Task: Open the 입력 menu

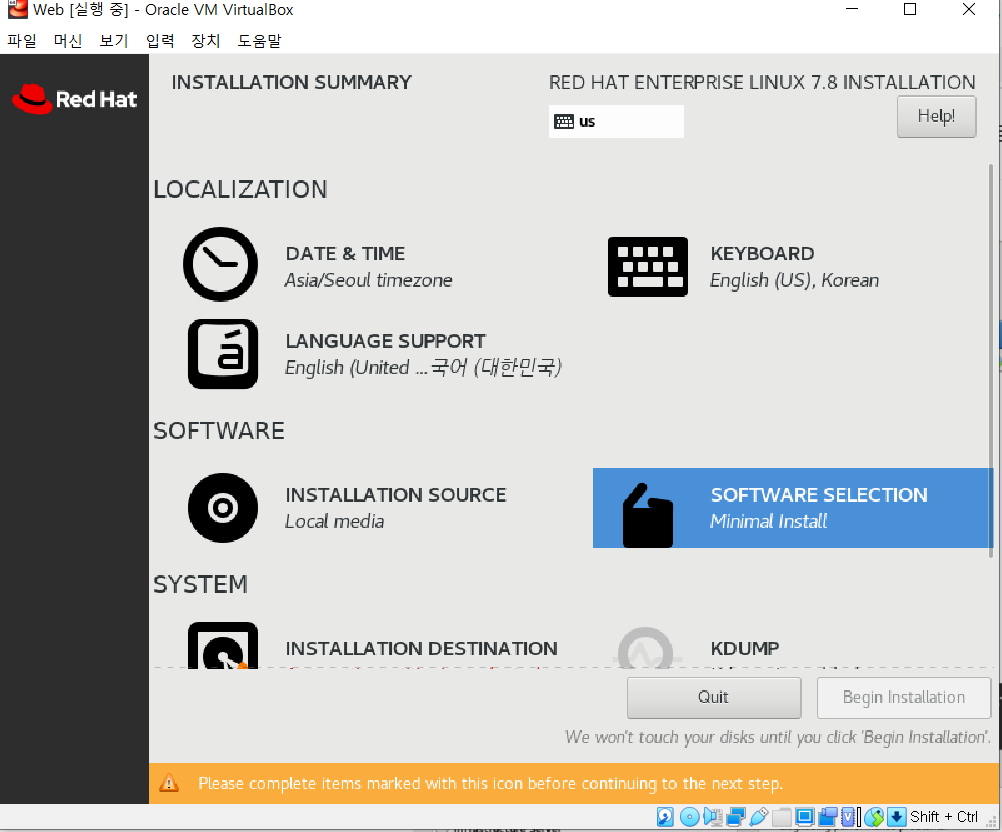Action: coord(160,41)
